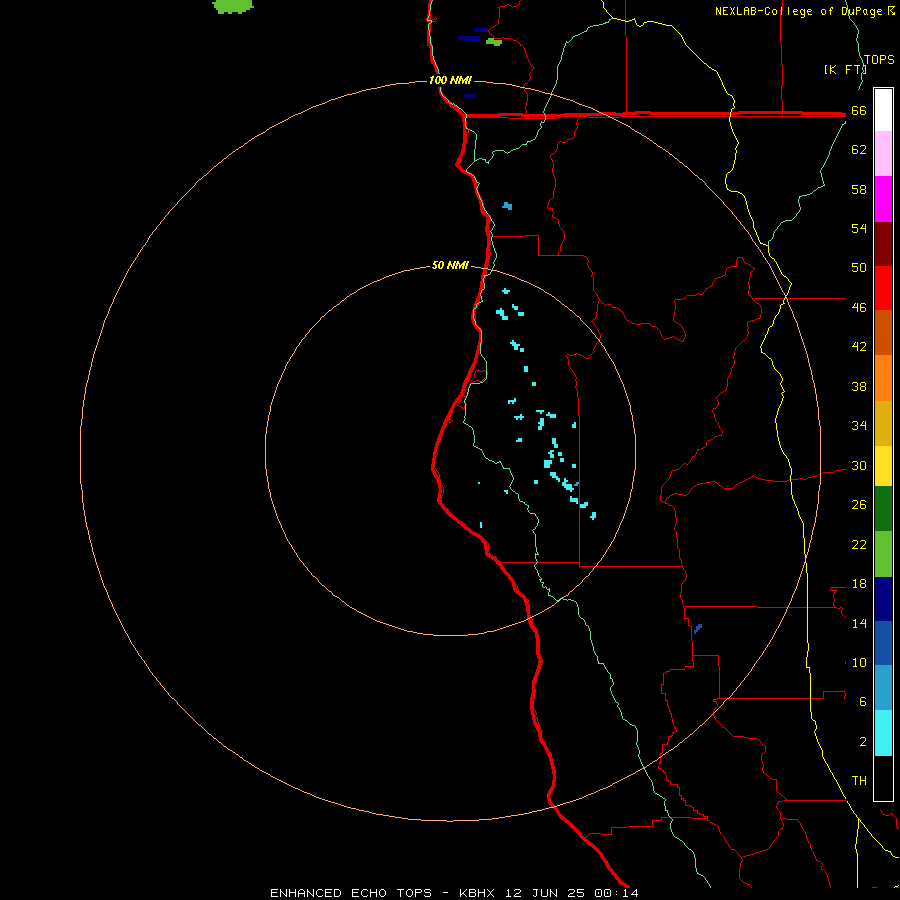The height and width of the screenshot is (900, 900).
Task: Click the '00:14' timestamp text
Action: [x=616, y=893]
